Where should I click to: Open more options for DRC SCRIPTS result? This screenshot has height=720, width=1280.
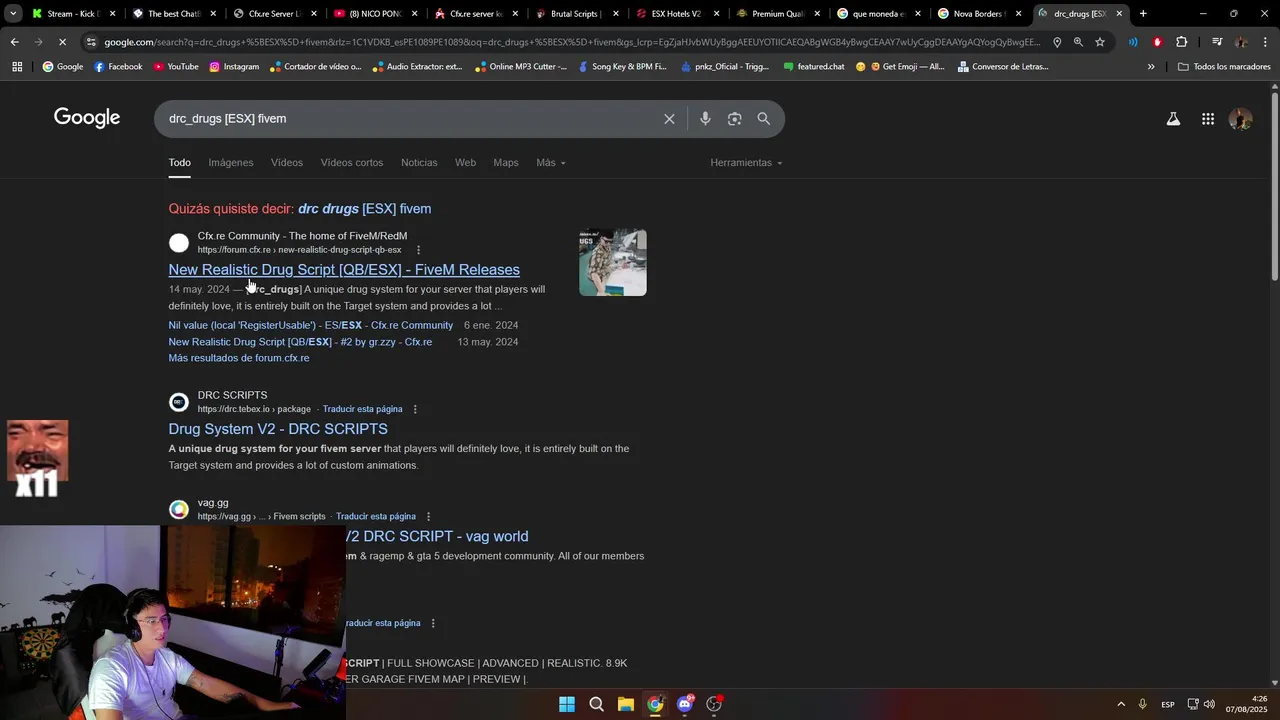415,409
